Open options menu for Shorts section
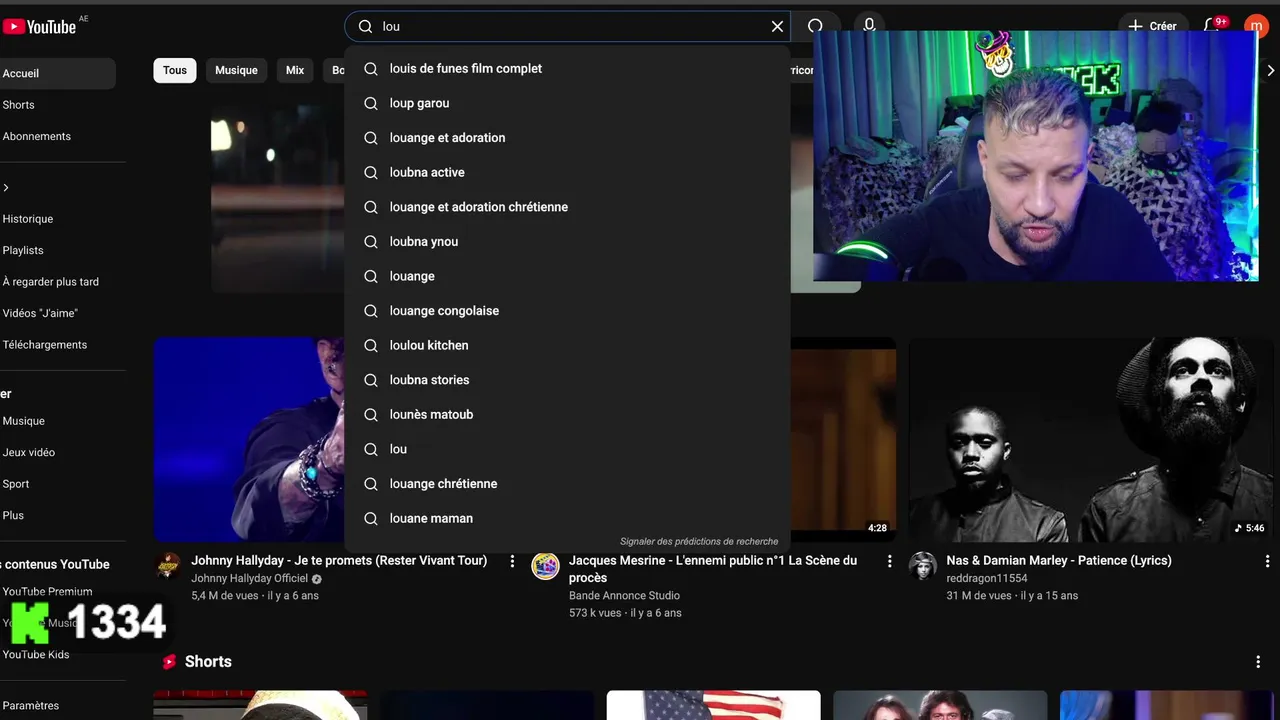Viewport: 1280px width, 720px height. (x=1258, y=662)
